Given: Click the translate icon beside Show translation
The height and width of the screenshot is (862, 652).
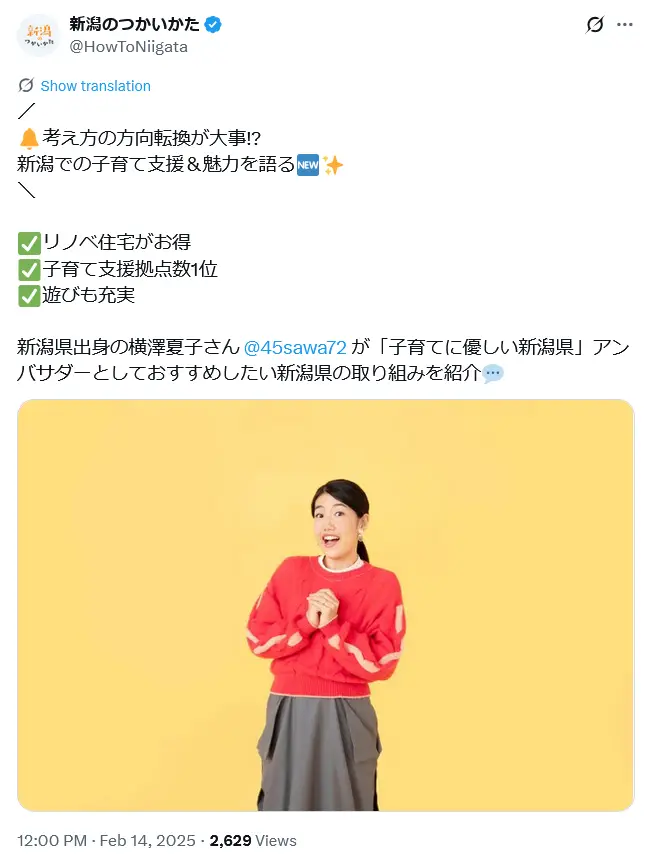Looking at the screenshot, I should coord(26,85).
